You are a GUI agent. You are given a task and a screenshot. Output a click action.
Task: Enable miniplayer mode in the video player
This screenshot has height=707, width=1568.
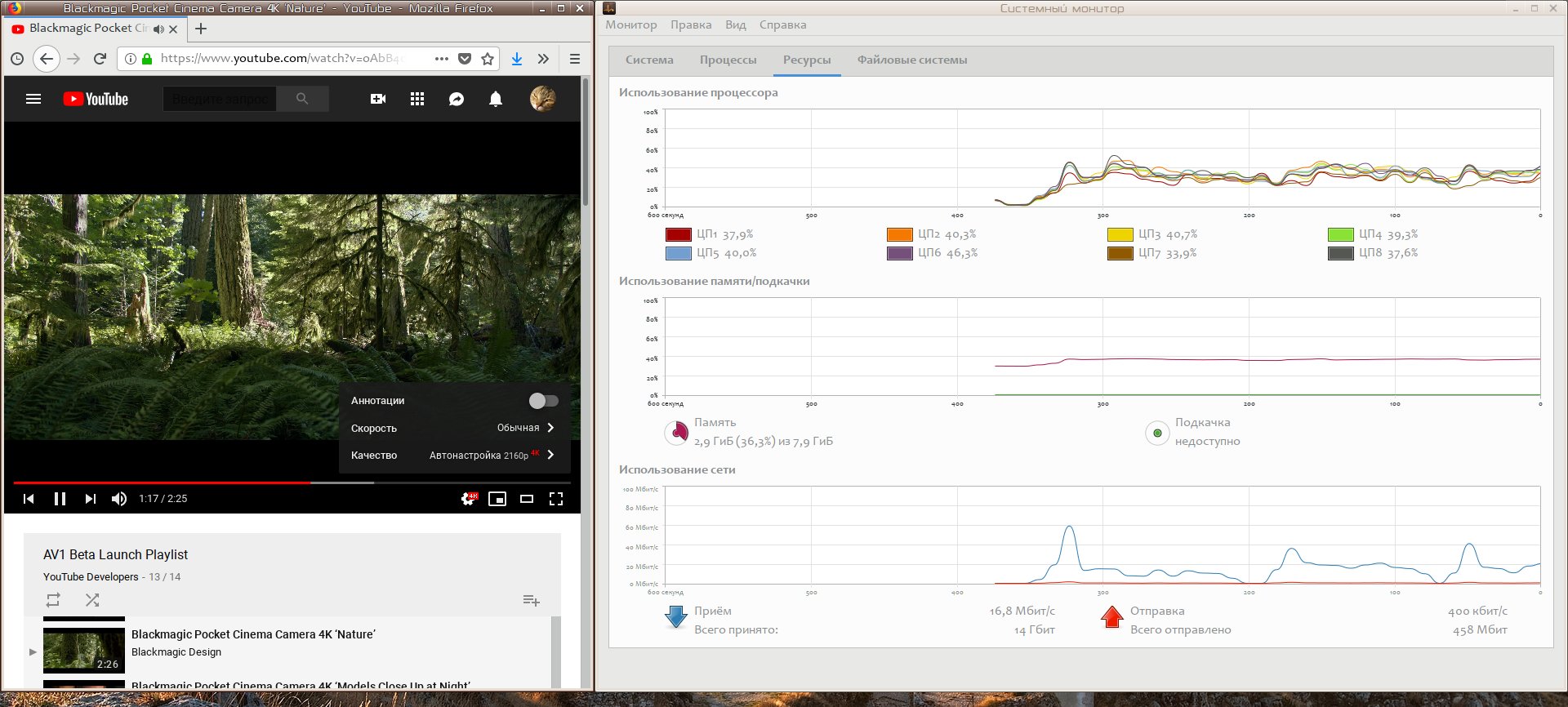click(x=497, y=499)
